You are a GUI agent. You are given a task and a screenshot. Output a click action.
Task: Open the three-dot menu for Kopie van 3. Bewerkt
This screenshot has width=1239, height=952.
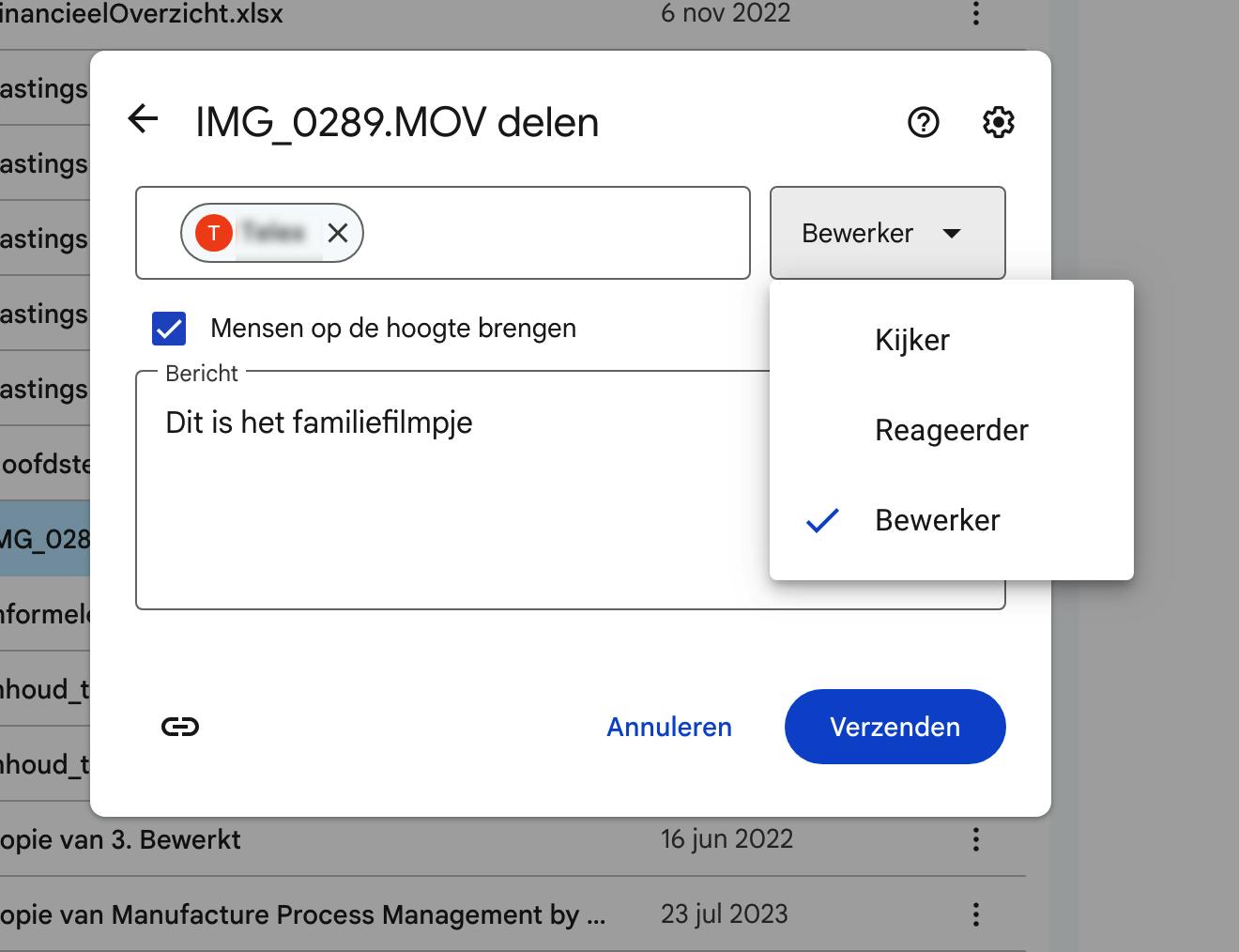coord(974,838)
